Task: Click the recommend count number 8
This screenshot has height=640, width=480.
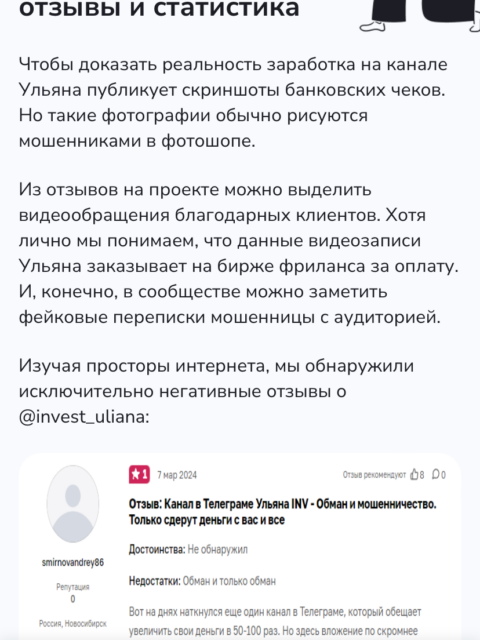Action: pyautogui.click(x=422, y=475)
